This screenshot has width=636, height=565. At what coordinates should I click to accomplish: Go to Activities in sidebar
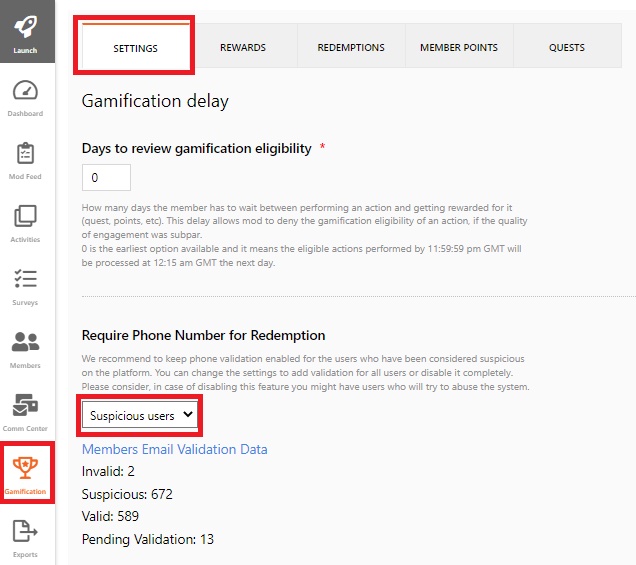pos(25,223)
